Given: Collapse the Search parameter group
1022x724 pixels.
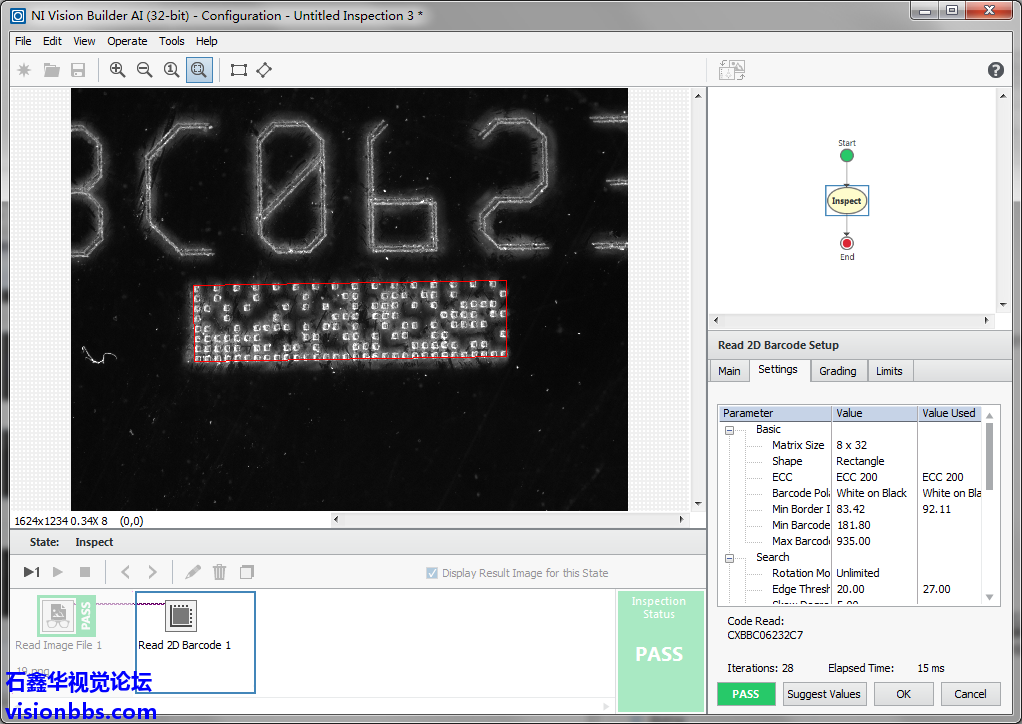Looking at the screenshot, I should point(729,558).
